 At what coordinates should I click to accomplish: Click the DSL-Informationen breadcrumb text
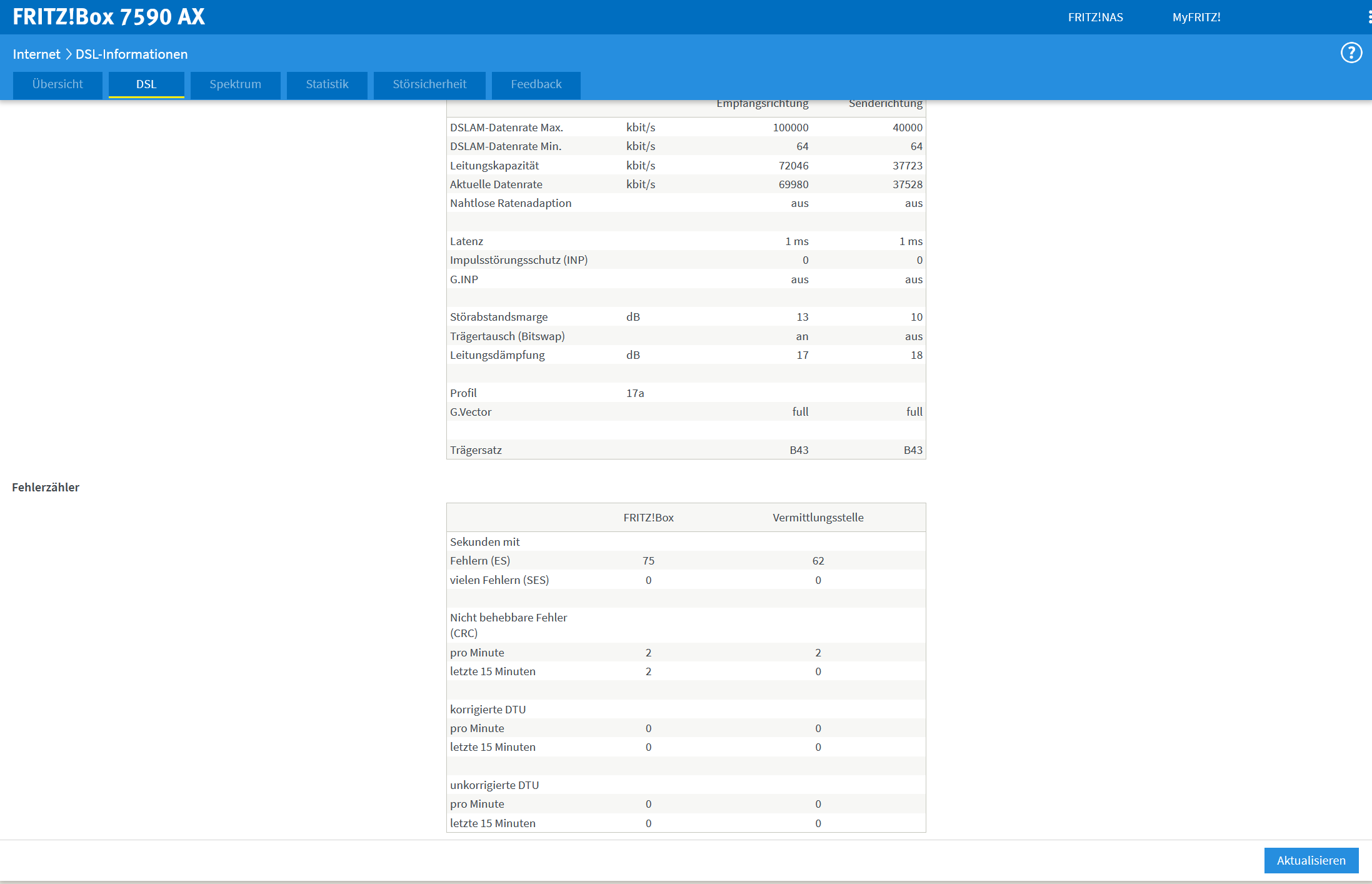coord(131,54)
